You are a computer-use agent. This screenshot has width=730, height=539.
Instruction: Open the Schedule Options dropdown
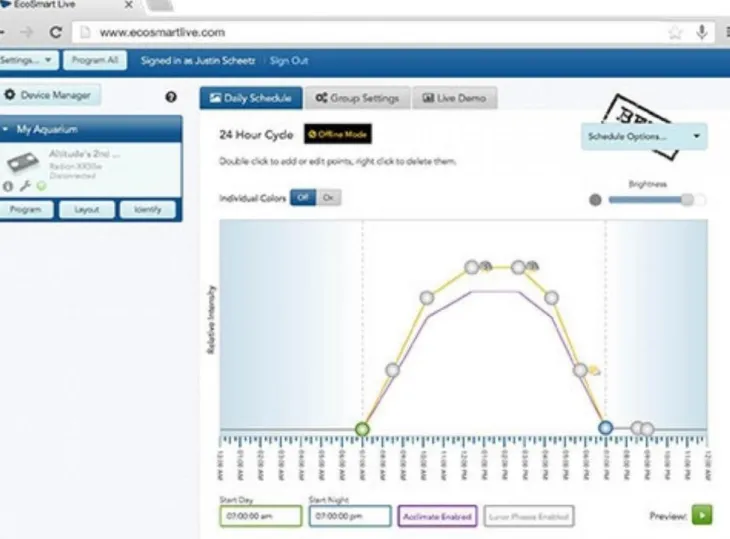(644, 136)
